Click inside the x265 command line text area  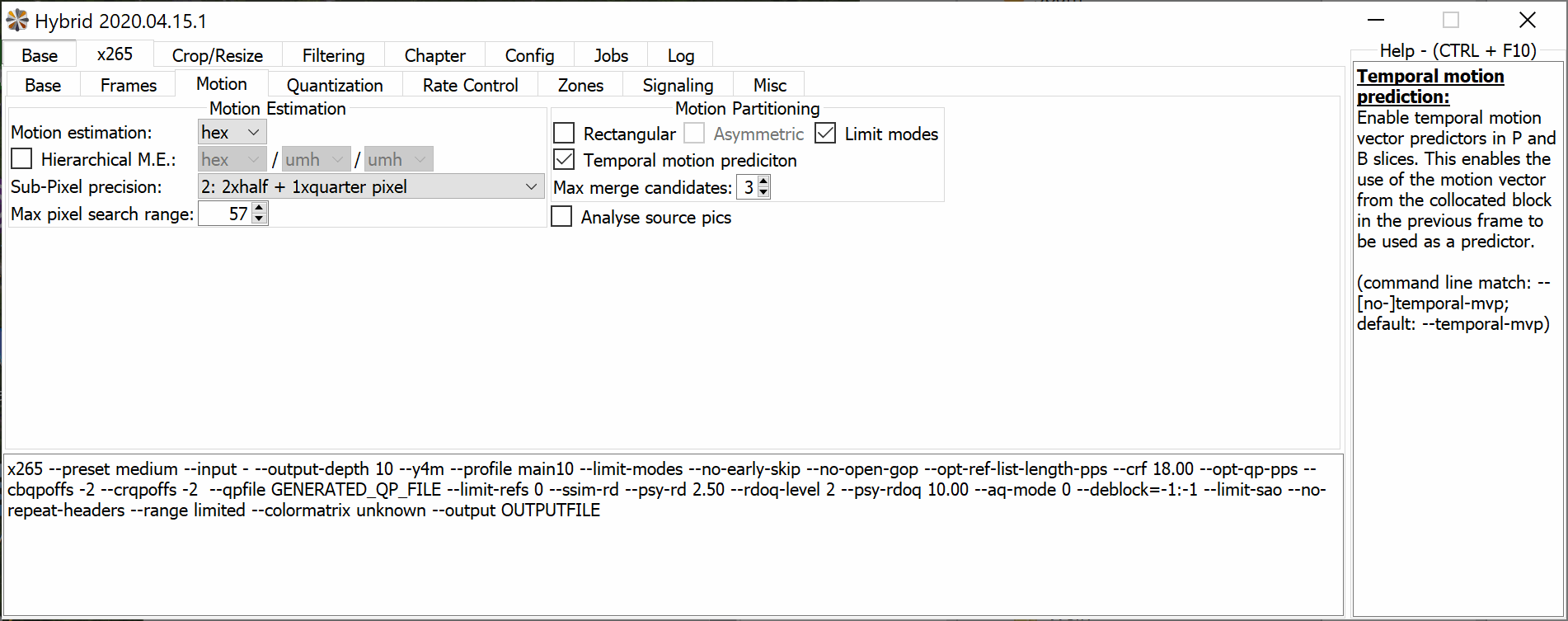pos(660,561)
